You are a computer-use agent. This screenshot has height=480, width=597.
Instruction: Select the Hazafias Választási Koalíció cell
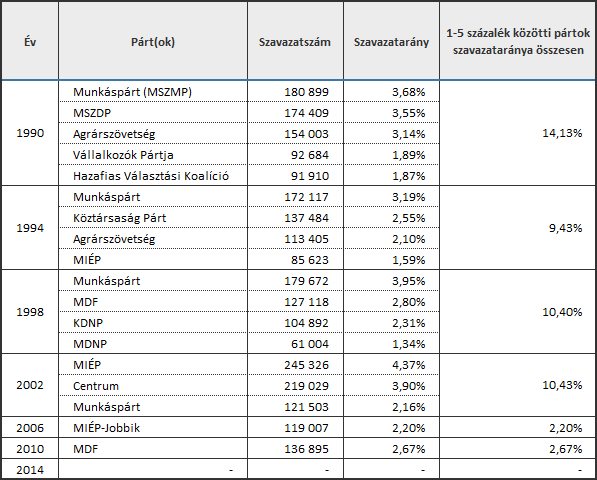pyautogui.click(x=153, y=175)
